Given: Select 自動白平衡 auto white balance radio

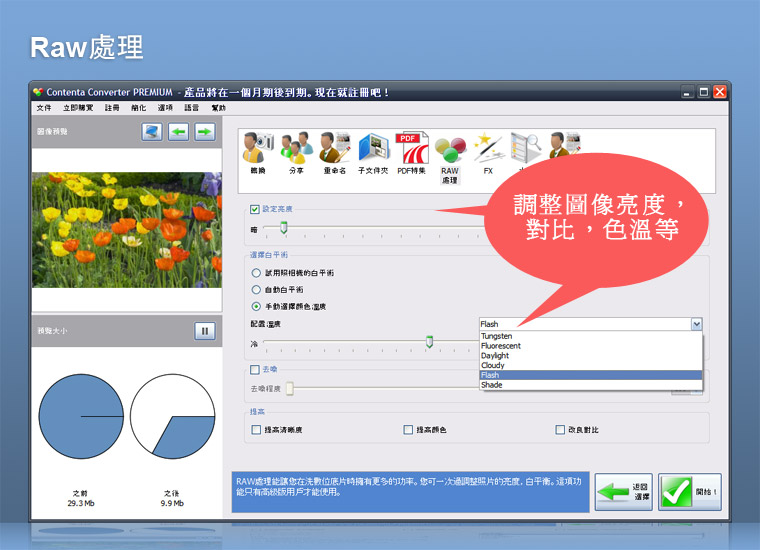Looking at the screenshot, I should (x=256, y=290).
